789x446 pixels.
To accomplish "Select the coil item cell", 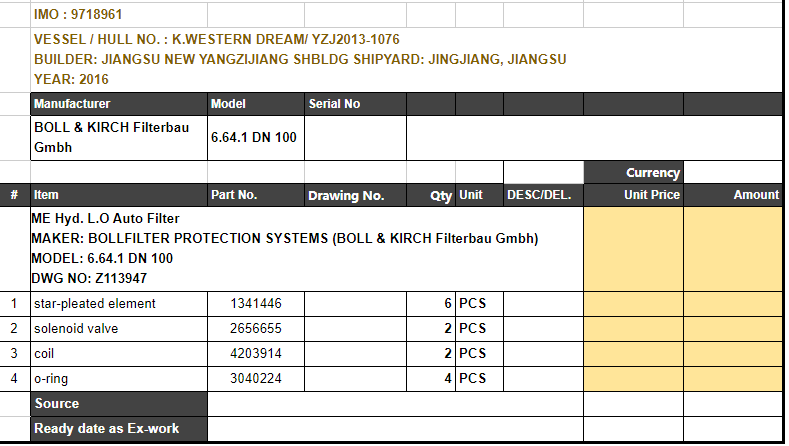I will tap(118, 353).
